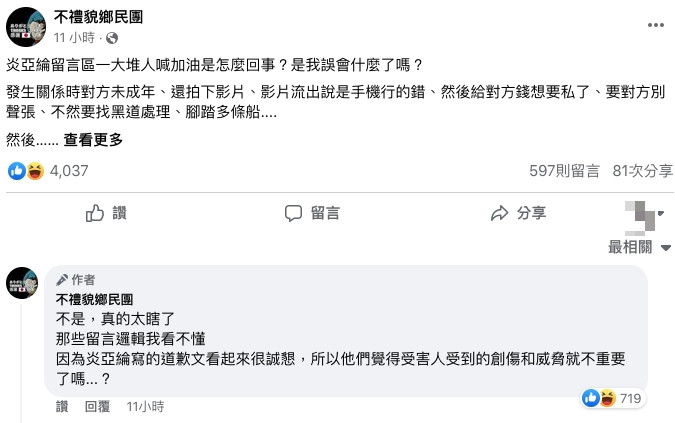Click the post's like thumbs-up icon
Screen dimensions: 675x423
[x=96, y=213]
